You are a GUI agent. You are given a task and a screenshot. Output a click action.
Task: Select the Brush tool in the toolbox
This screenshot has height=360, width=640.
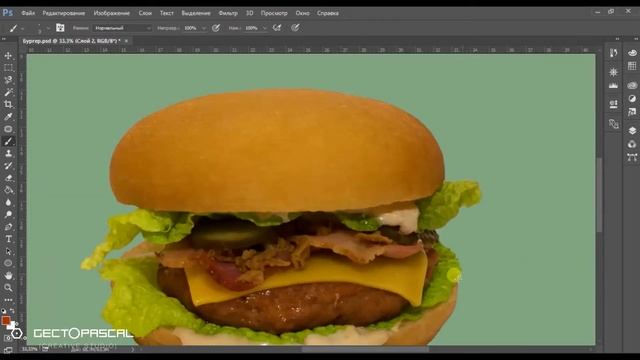coord(8,141)
